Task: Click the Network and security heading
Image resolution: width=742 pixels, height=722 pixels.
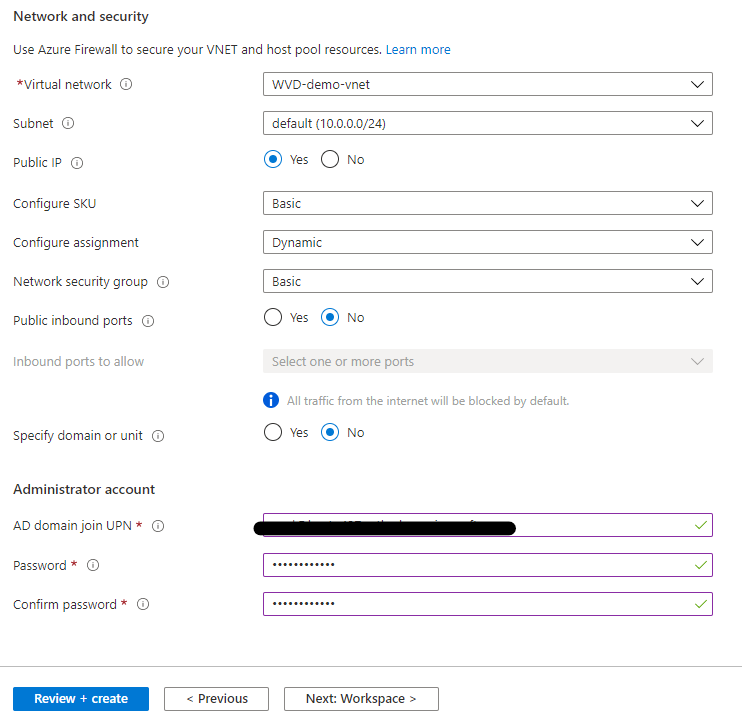Action: click(81, 17)
